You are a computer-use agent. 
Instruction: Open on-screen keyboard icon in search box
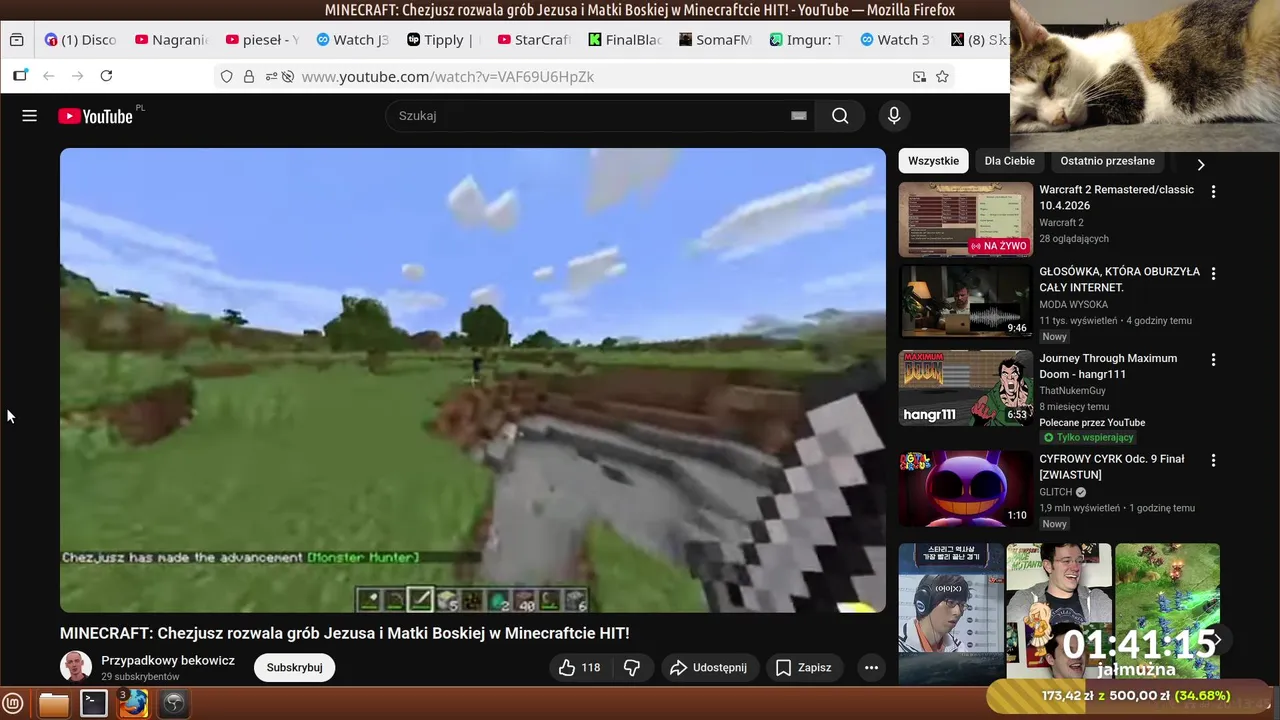point(798,116)
